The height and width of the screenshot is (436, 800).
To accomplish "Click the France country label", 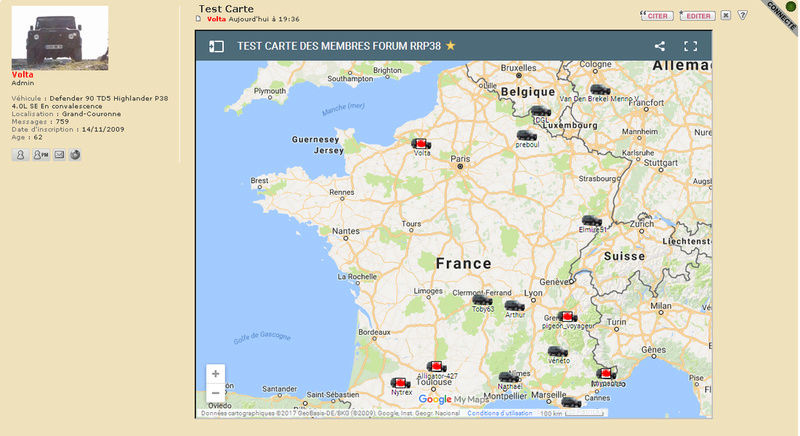I will [x=464, y=264].
